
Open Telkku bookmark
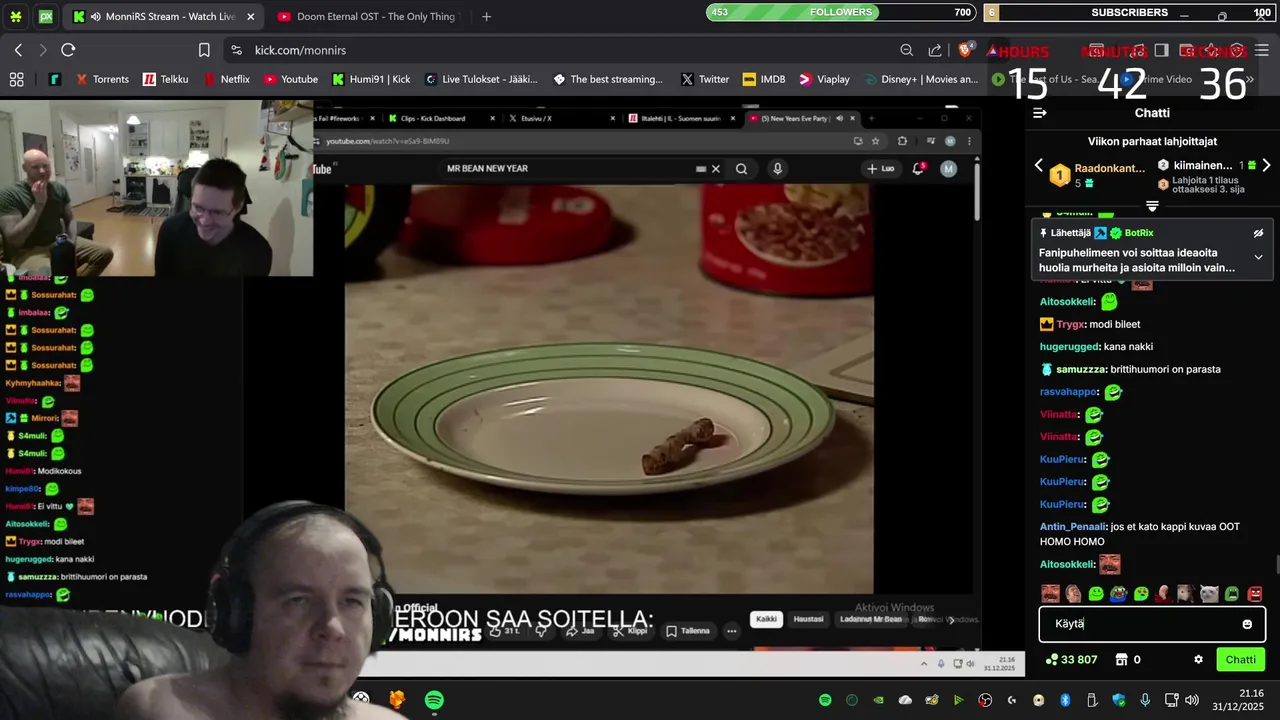click(165, 79)
